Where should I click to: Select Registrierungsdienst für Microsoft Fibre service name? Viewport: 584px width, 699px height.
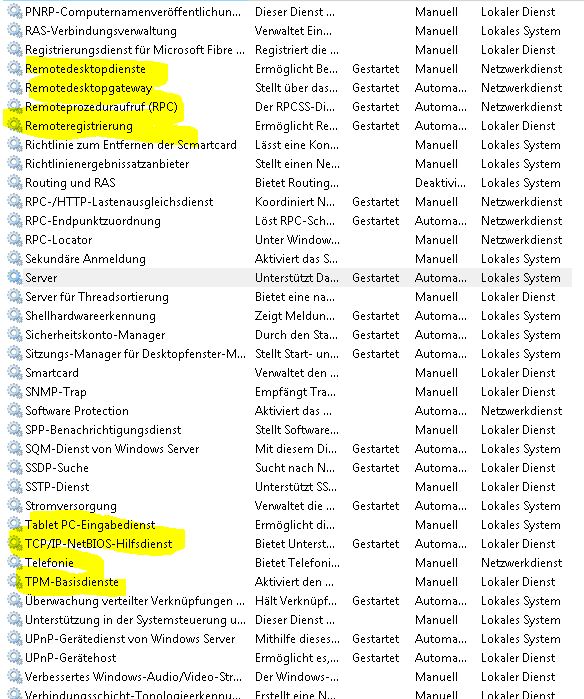(135, 50)
